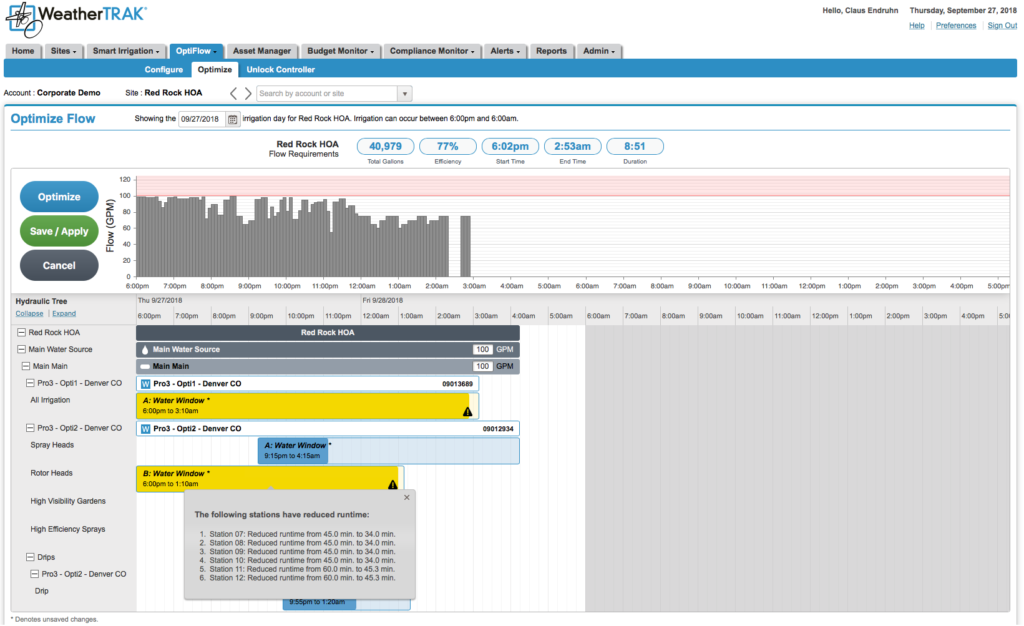Open the calendar date picker icon

[x=232, y=119]
